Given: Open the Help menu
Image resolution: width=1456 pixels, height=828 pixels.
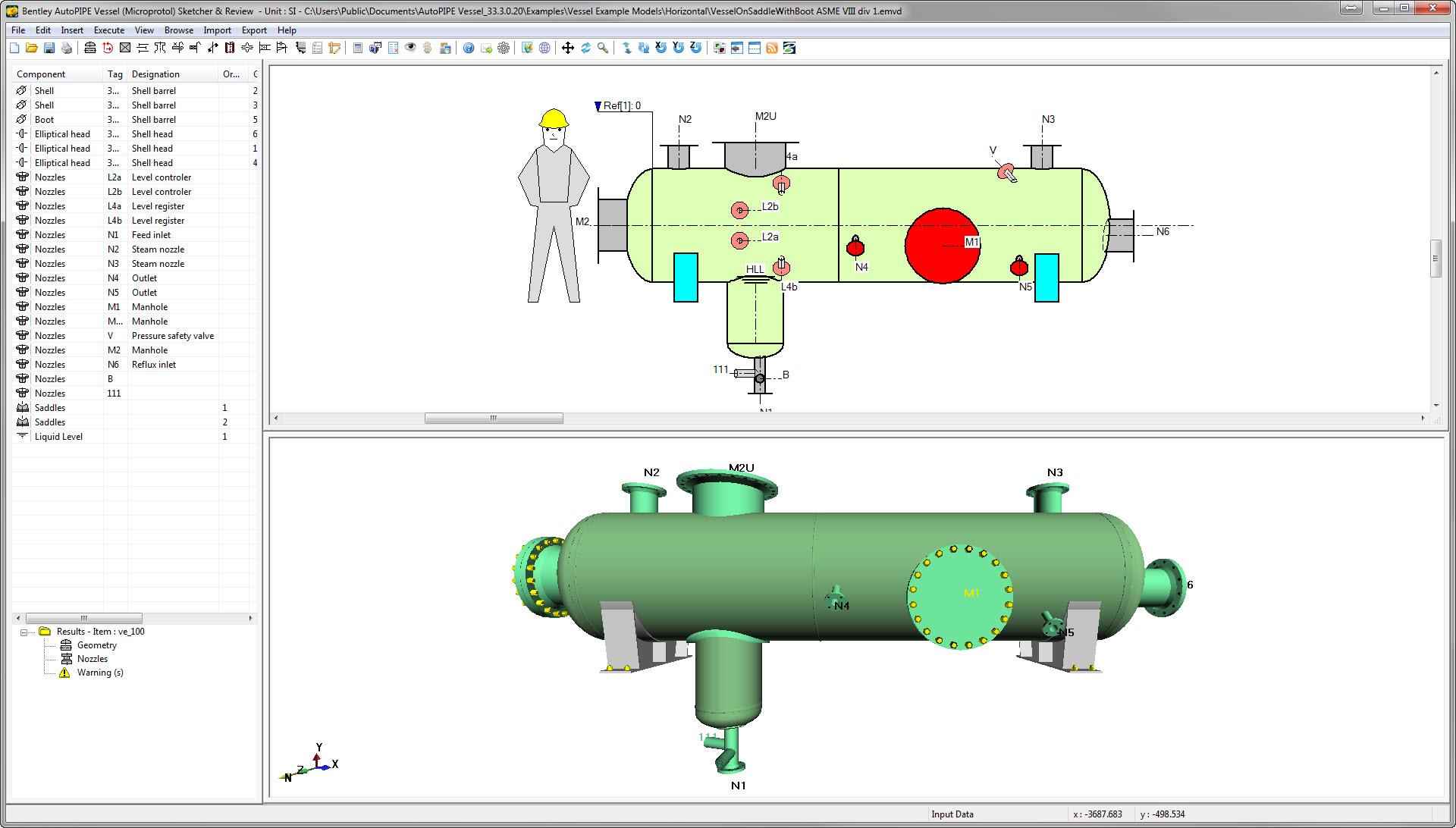Looking at the screenshot, I should tap(287, 30).
